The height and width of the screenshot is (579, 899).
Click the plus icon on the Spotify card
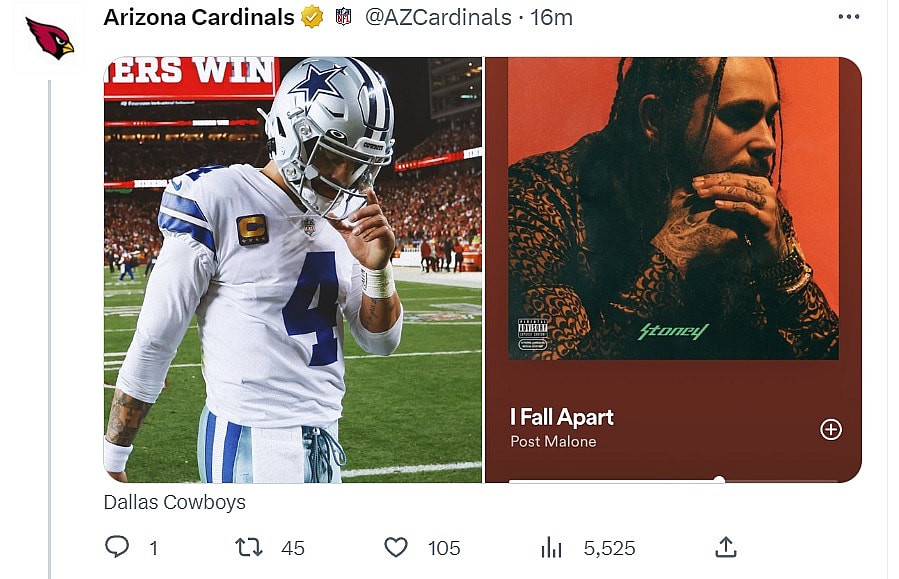tap(831, 430)
